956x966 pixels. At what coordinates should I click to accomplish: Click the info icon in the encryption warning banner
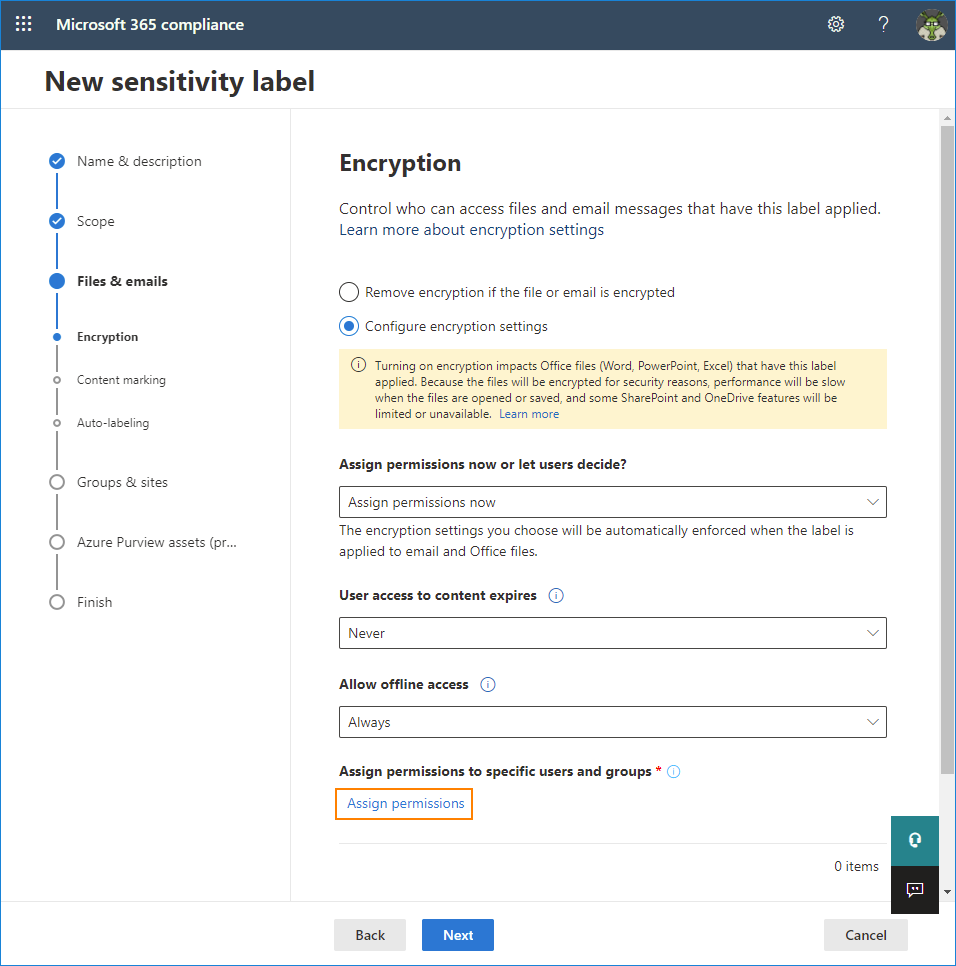[x=358, y=364]
